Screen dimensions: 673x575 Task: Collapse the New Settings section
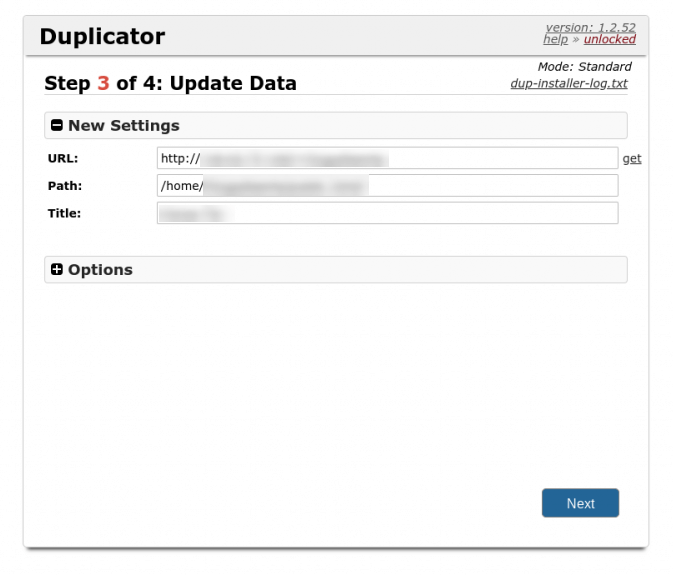[x=336, y=125]
